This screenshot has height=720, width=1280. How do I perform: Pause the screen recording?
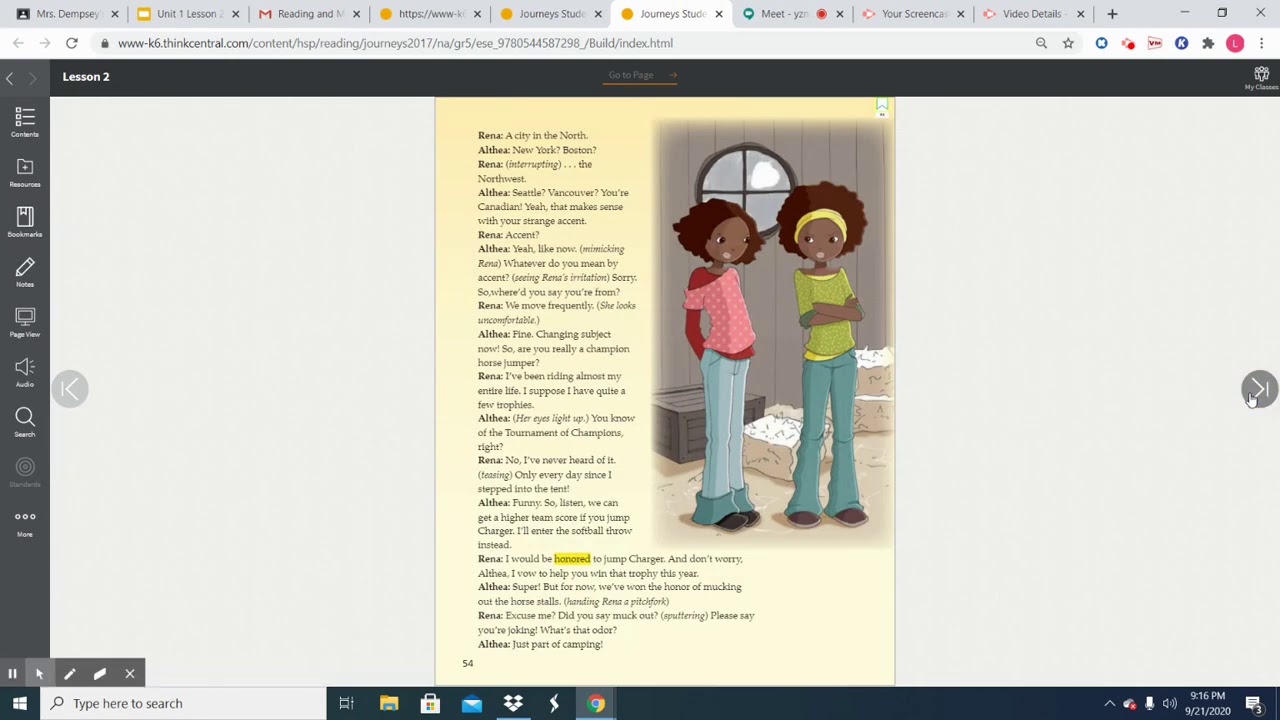(12, 674)
